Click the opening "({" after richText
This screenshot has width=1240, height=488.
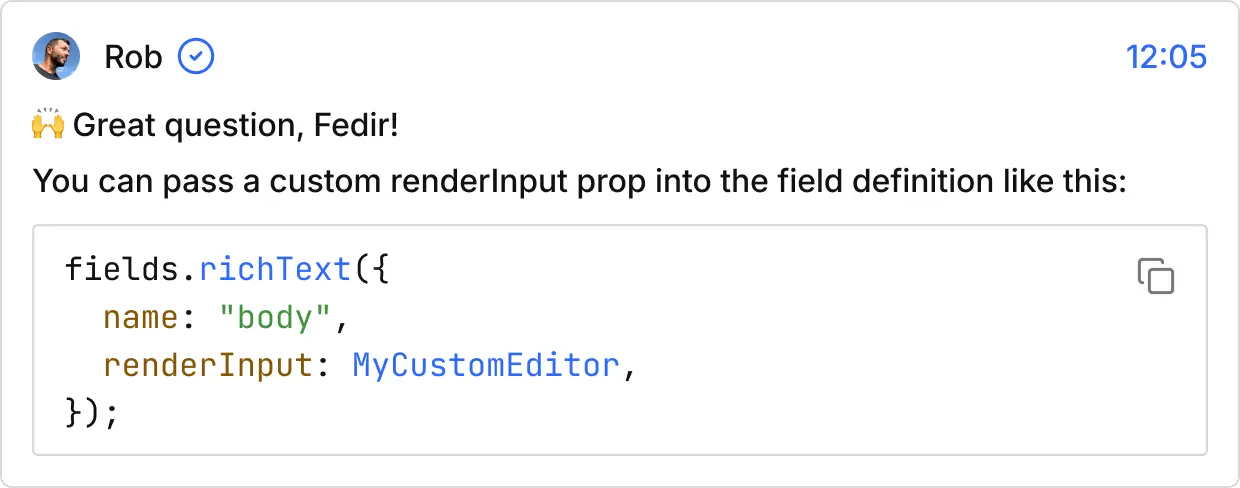click(367, 271)
